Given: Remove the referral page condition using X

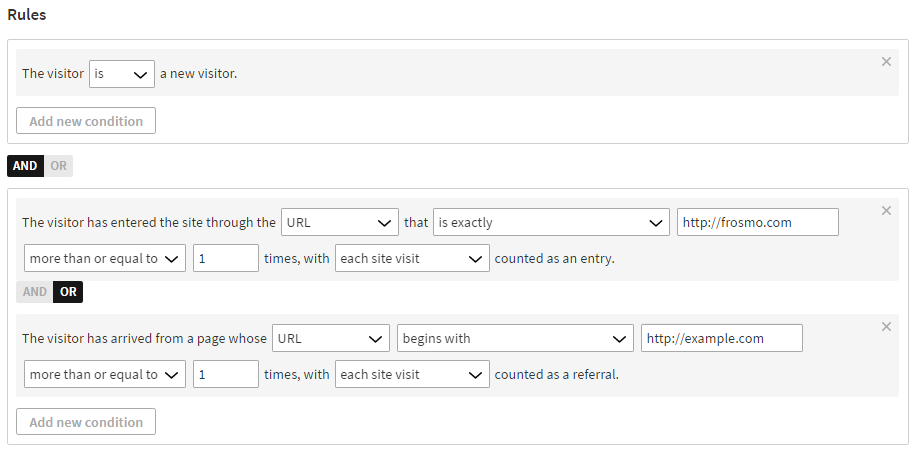Looking at the screenshot, I should (x=886, y=327).
